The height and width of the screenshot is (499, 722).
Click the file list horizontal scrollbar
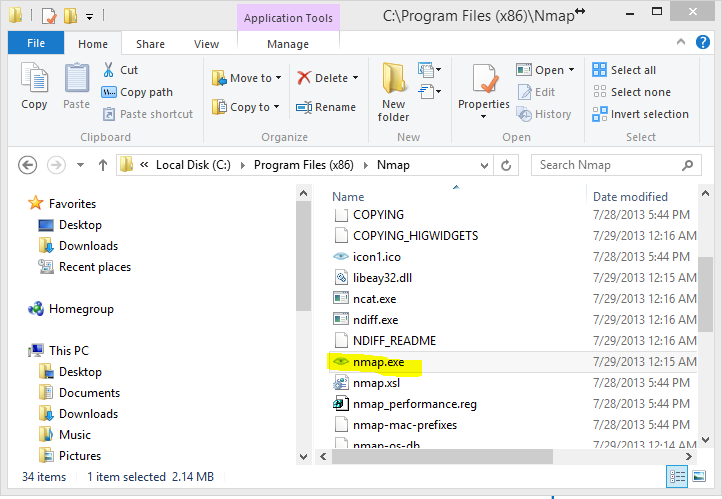click(x=442, y=456)
